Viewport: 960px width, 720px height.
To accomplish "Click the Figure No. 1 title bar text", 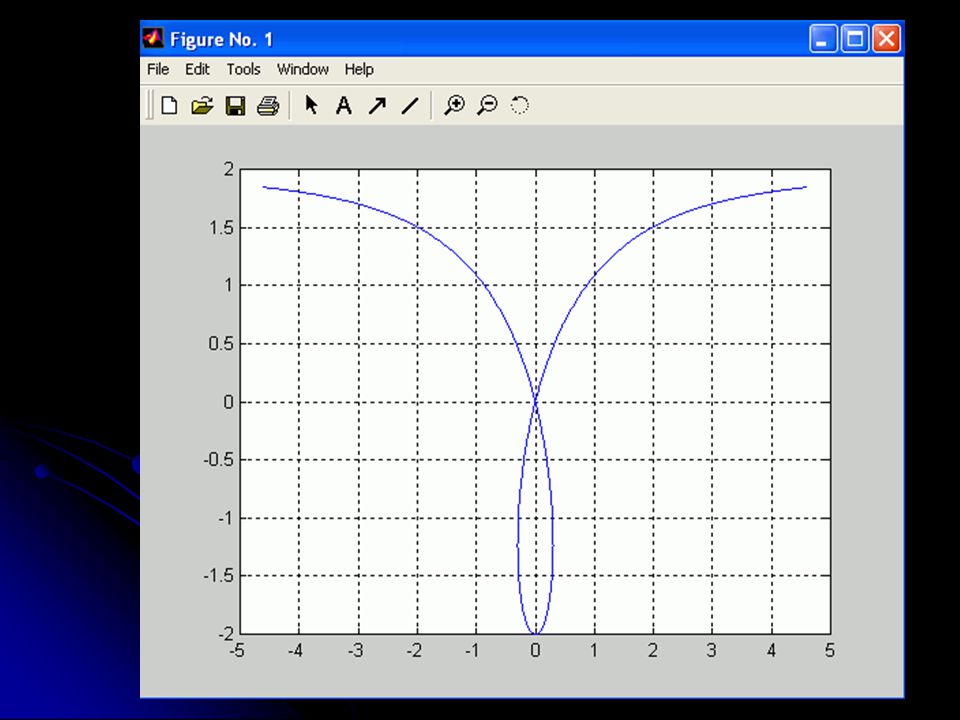I will pos(222,40).
